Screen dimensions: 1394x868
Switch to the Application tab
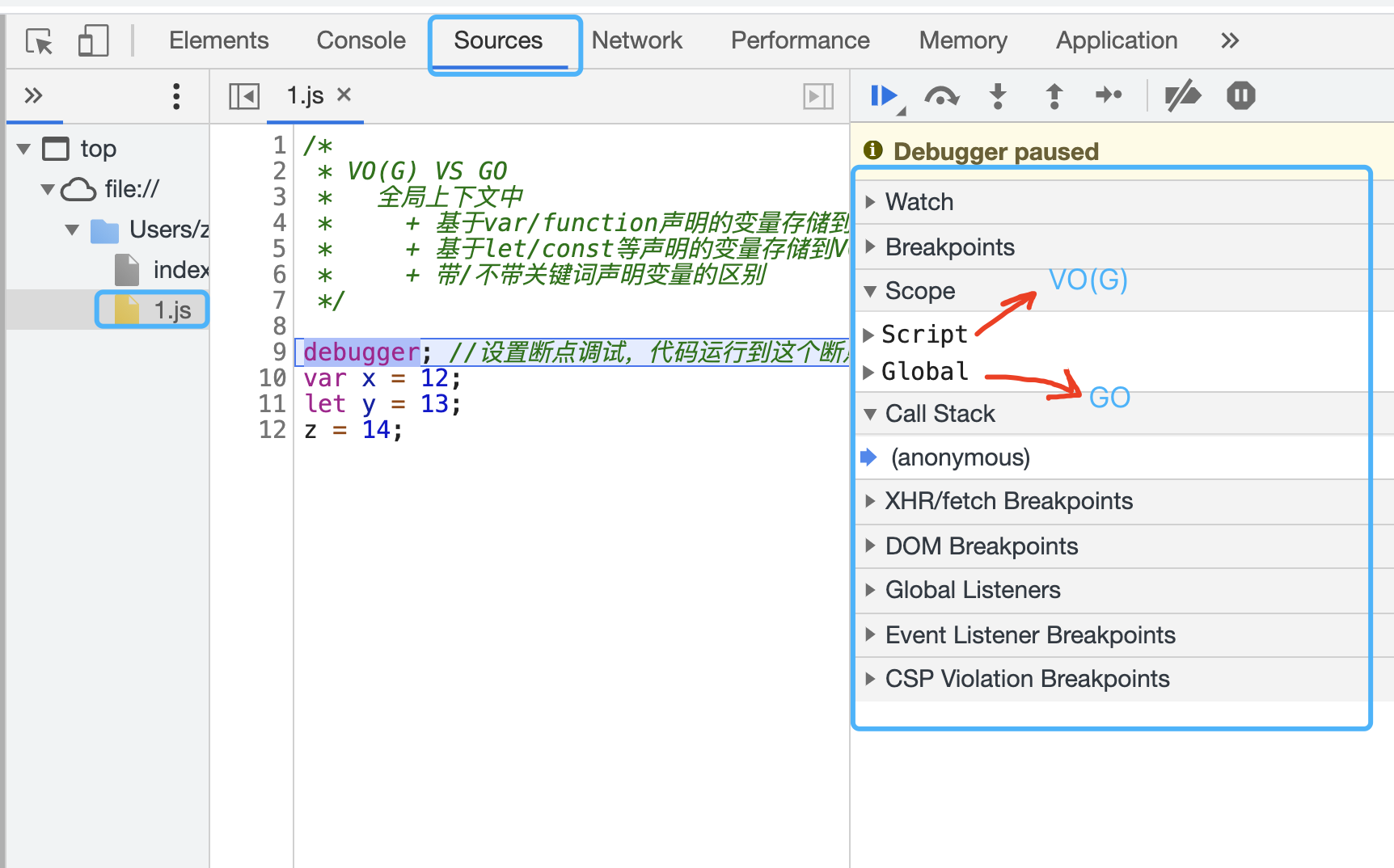click(1117, 40)
